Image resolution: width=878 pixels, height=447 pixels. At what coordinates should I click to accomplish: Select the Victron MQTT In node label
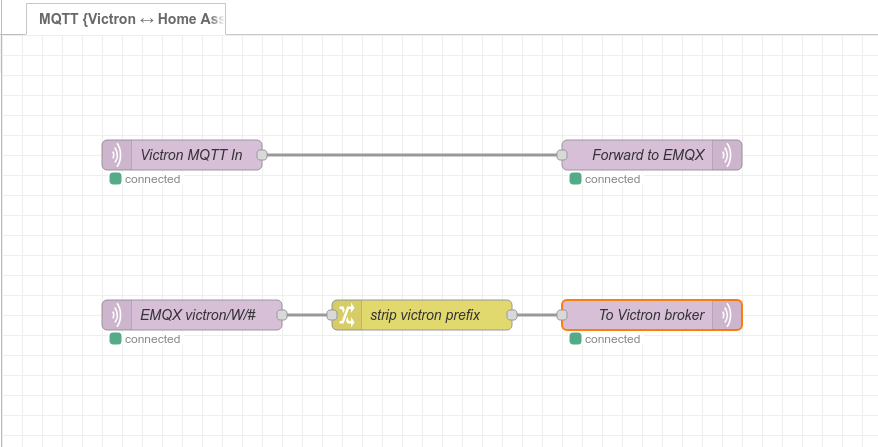191,155
